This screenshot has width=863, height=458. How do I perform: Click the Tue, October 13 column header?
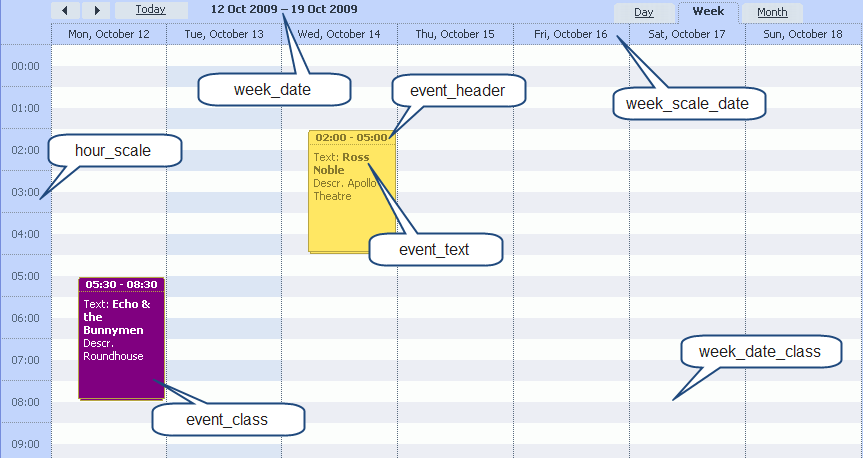[x=224, y=34]
